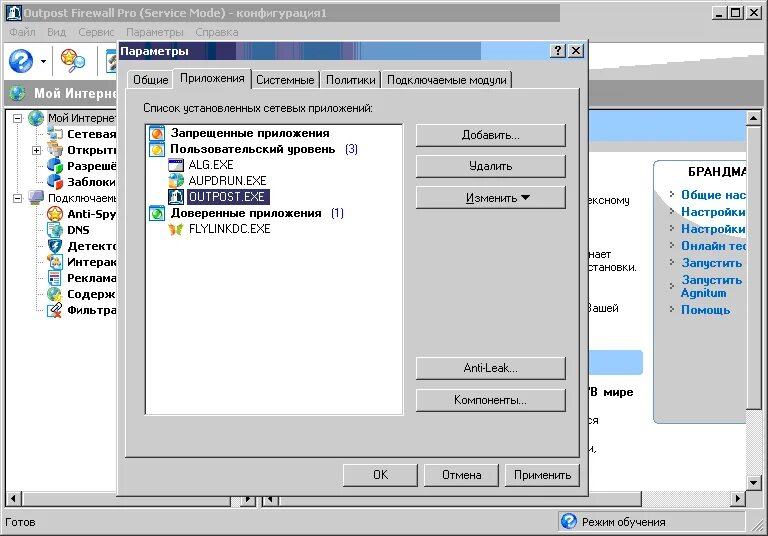Click the Фильтрация plugin icon
Image resolution: width=768 pixels, height=536 pixels.
coord(55,310)
